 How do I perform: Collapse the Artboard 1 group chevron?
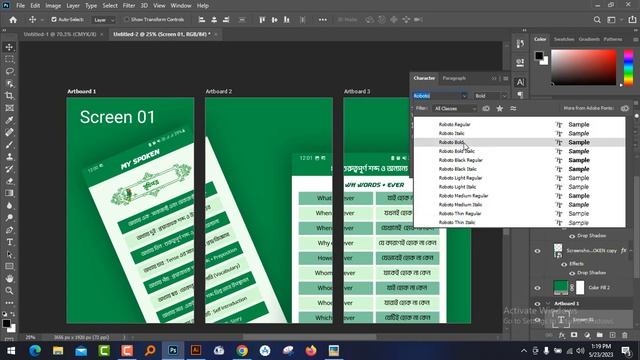click(x=548, y=304)
